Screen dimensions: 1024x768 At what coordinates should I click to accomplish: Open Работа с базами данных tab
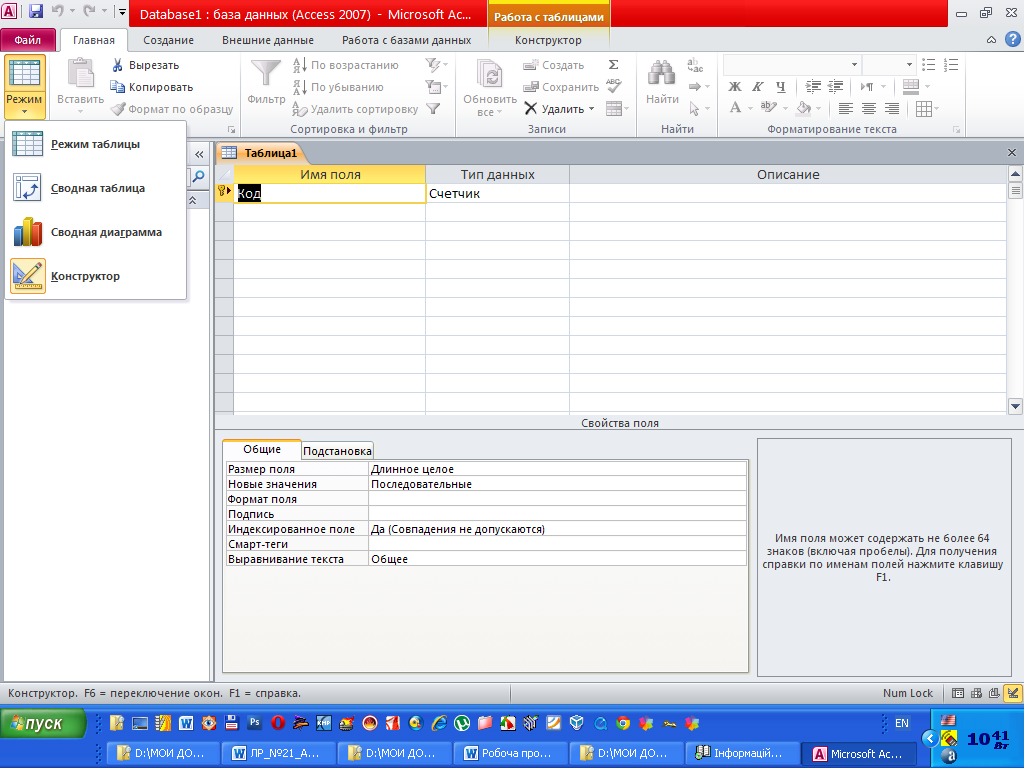click(x=406, y=40)
